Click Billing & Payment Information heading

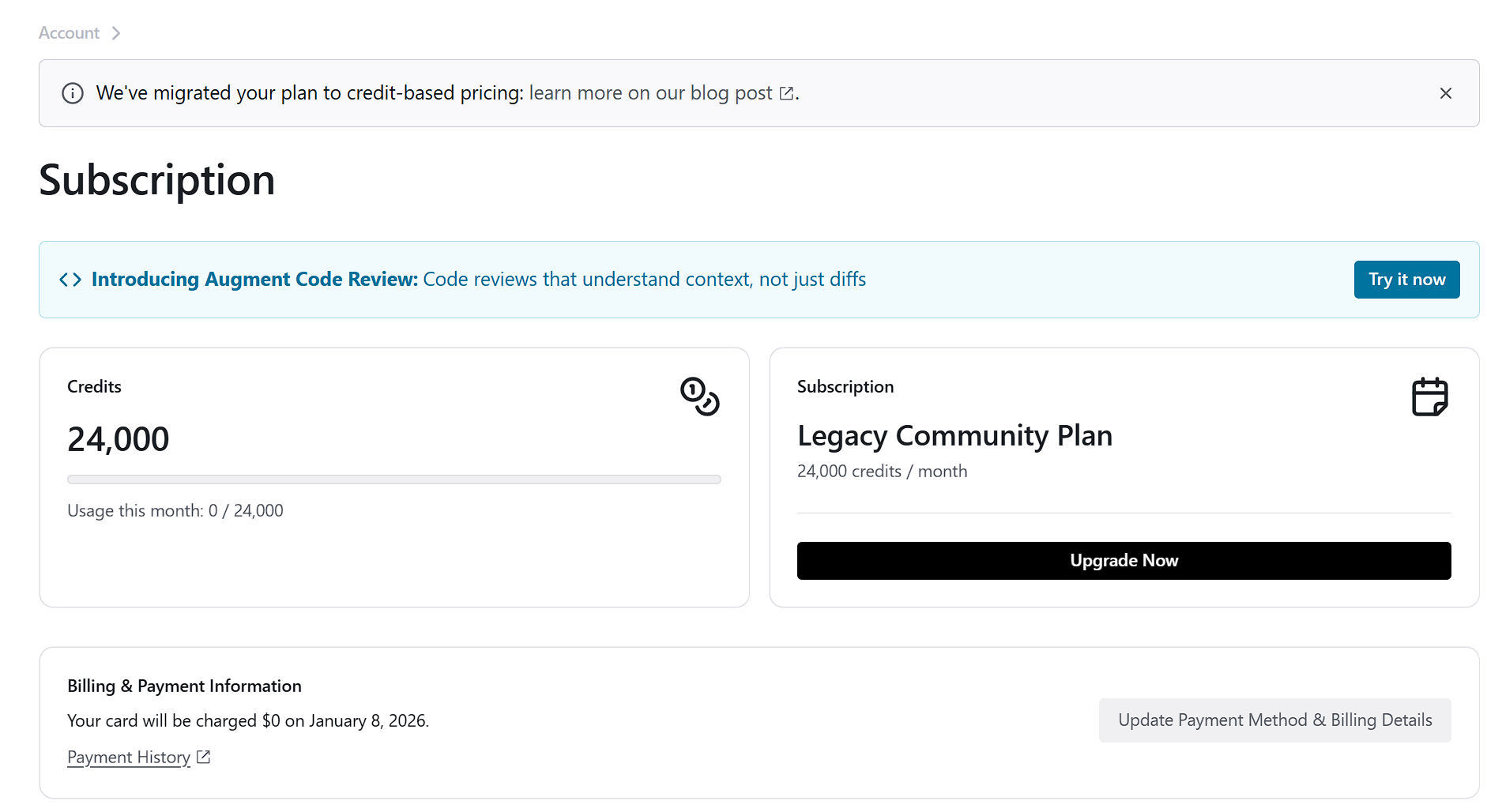tap(184, 686)
